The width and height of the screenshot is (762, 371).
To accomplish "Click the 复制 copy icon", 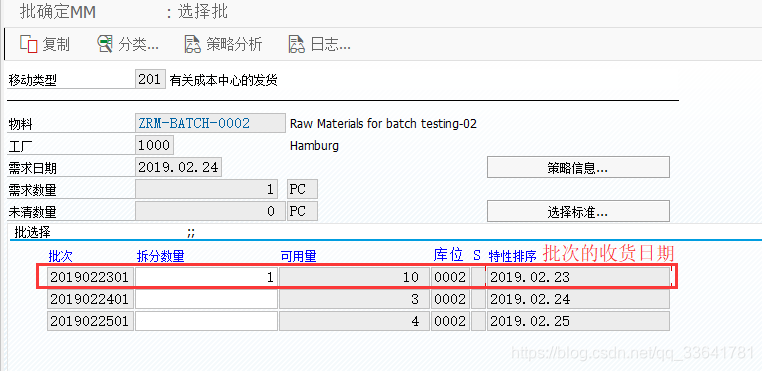I will [29, 44].
